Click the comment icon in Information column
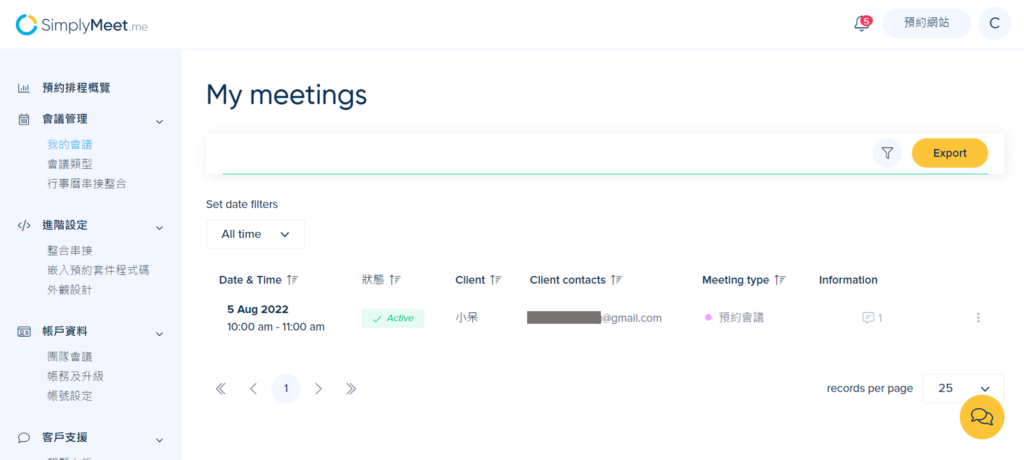The width and height of the screenshot is (1024, 460). point(868,318)
